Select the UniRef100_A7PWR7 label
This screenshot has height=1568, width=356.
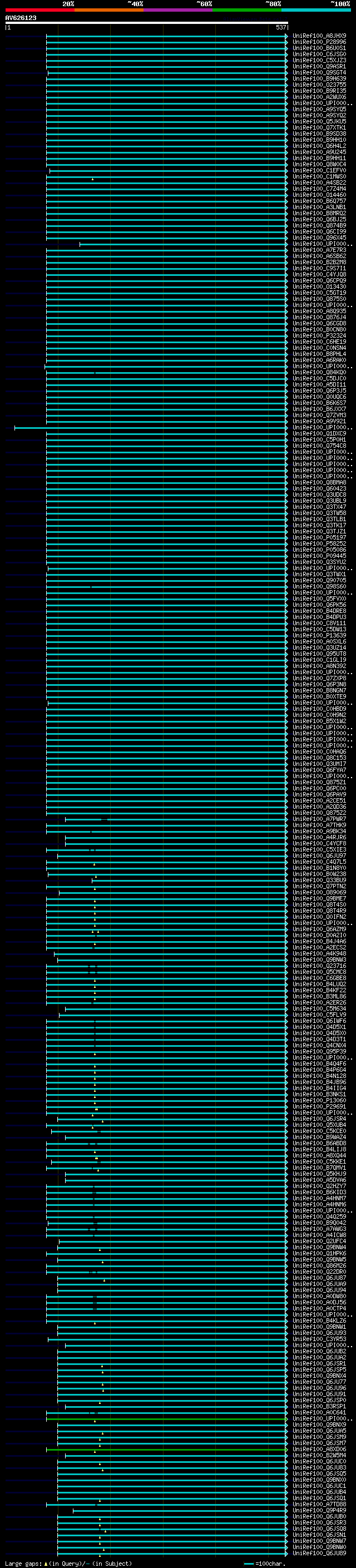(x=319, y=819)
